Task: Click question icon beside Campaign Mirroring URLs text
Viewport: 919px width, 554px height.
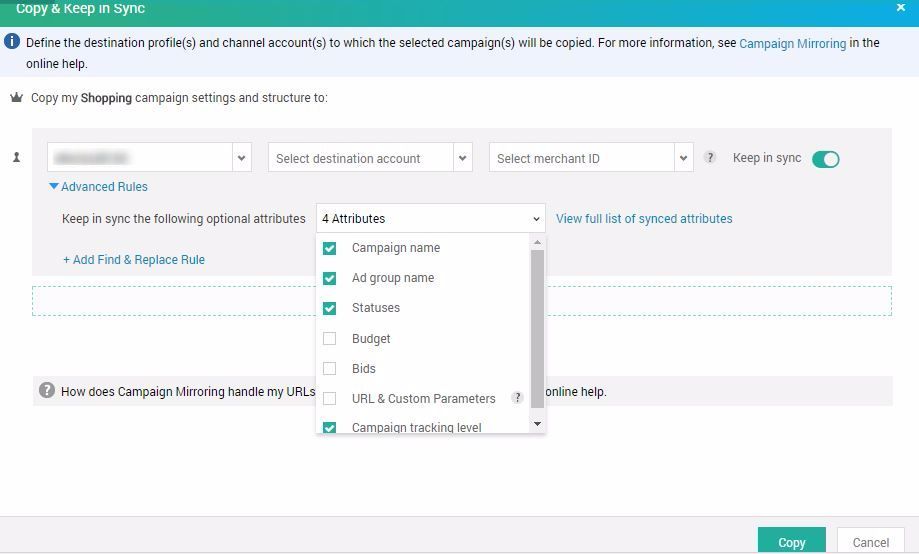Action: 46,390
